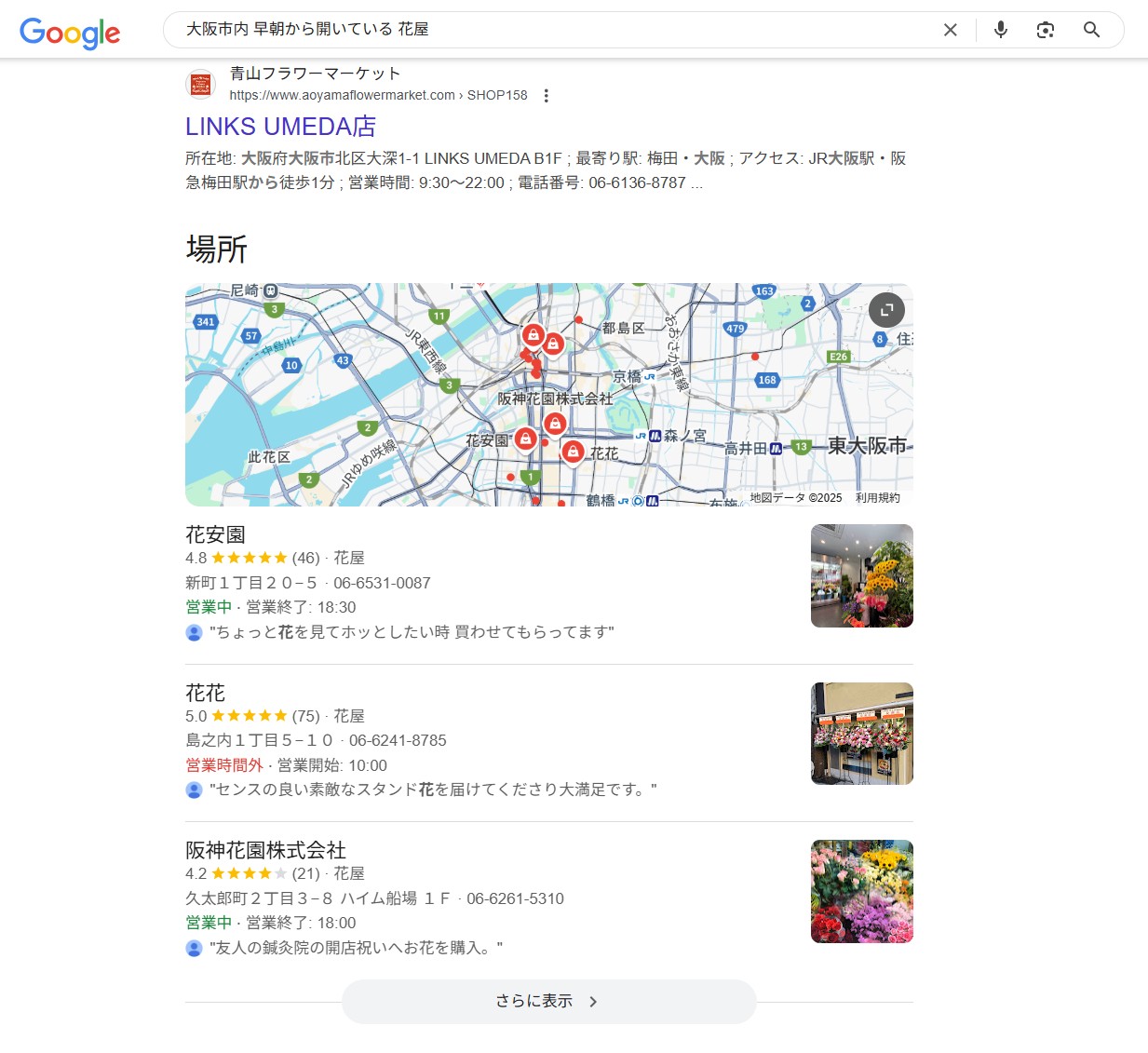Click the map pin next to 花安園 label

point(525,438)
